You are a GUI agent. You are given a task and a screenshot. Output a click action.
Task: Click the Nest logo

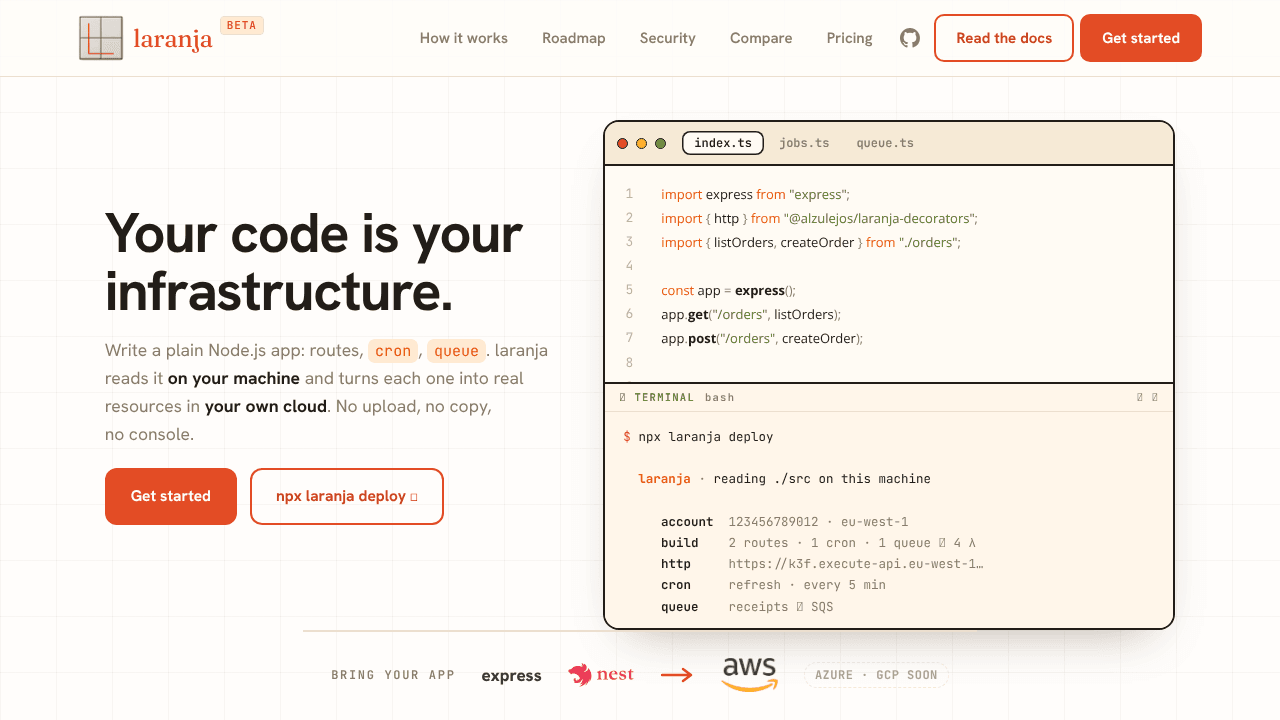click(x=601, y=675)
